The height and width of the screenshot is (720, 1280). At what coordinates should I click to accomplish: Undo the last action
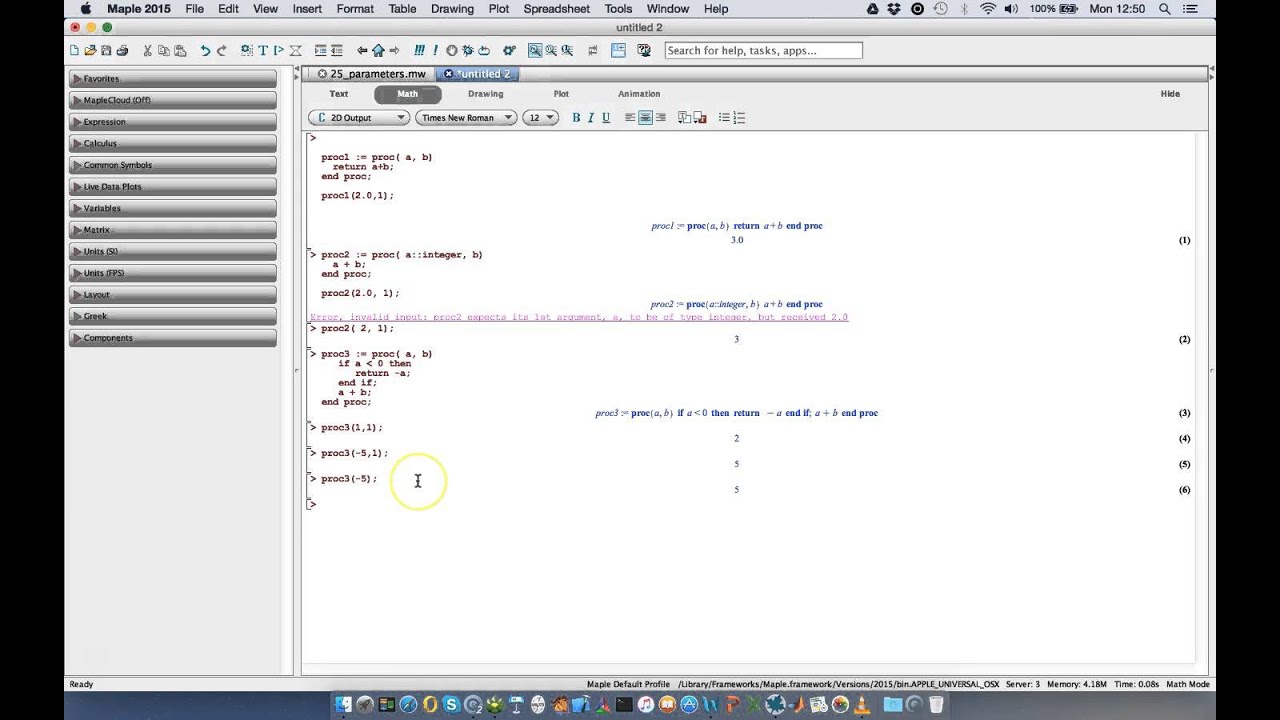205,50
